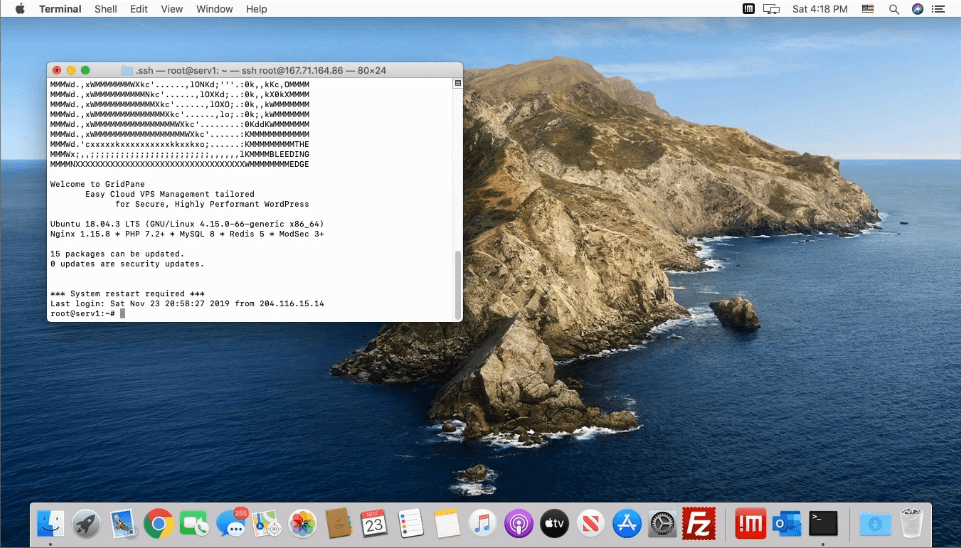The height and width of the screenshot is (548, 961).
Task: Open Spotlight search magnifier in menu bar
Action: [894, 9]
